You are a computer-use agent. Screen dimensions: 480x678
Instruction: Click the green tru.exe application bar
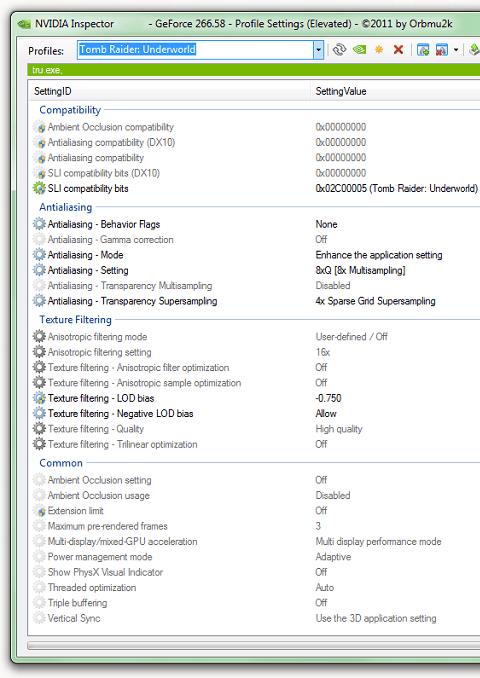coord(254,70)
